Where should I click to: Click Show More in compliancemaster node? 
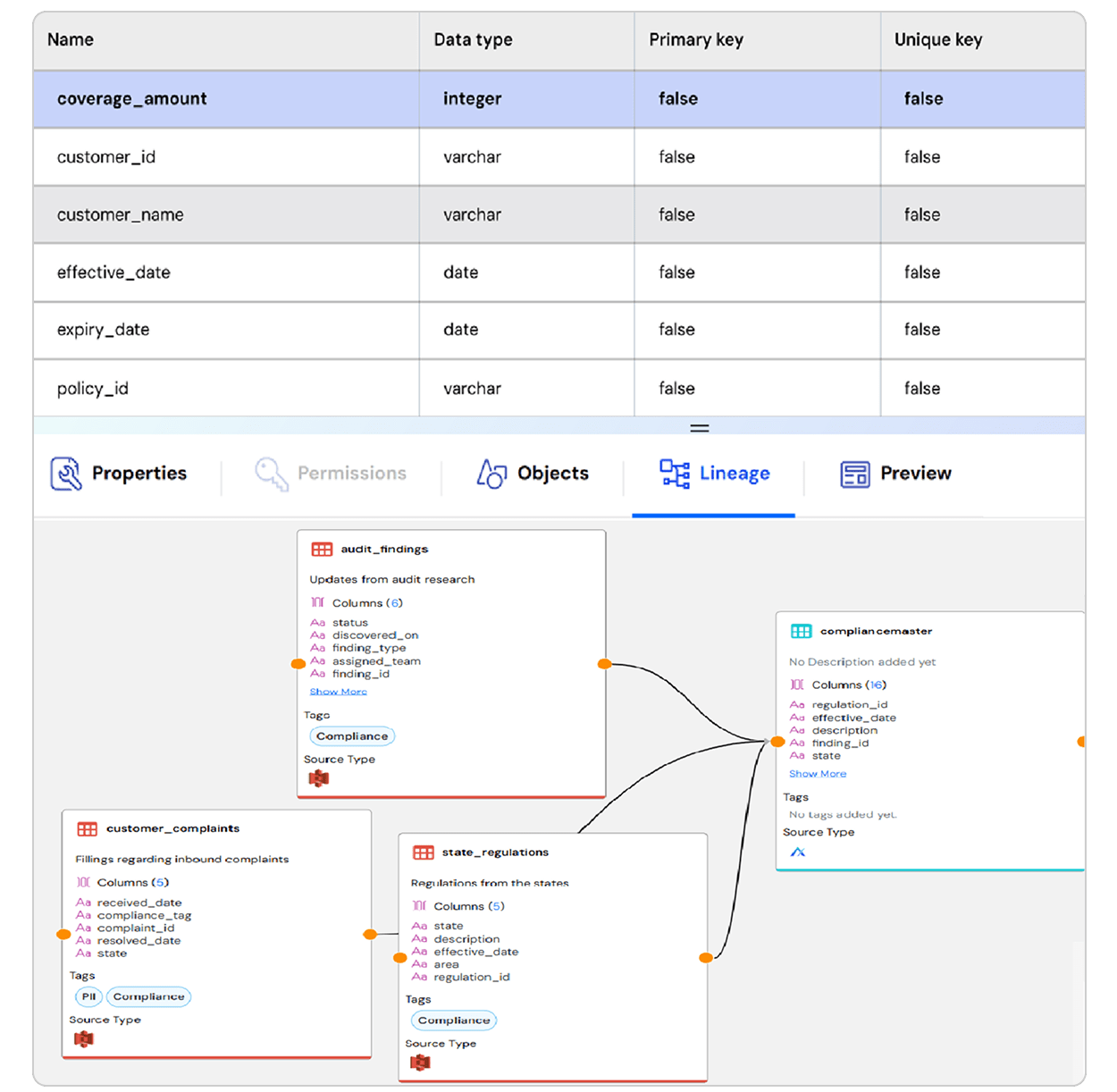point(817,774)
